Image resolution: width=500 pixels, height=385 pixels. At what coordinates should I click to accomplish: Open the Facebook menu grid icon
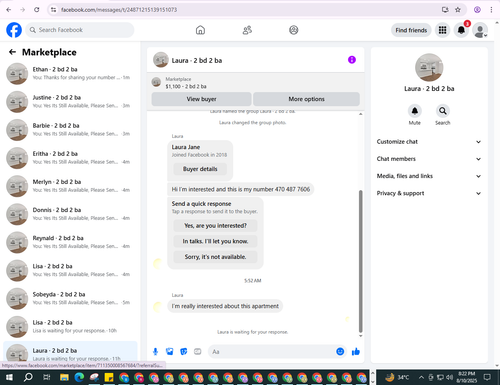point(442,30)
